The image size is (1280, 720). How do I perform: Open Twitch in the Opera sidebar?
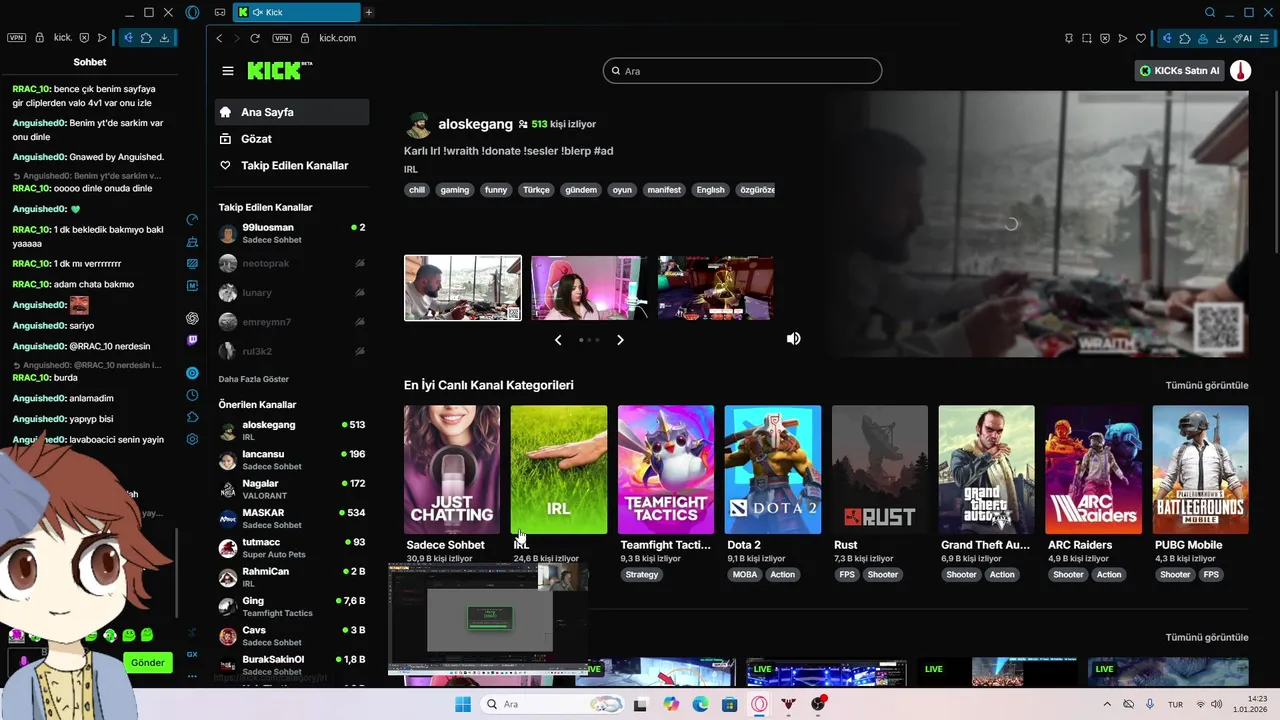pyautogui.click(x=192, y=340)
